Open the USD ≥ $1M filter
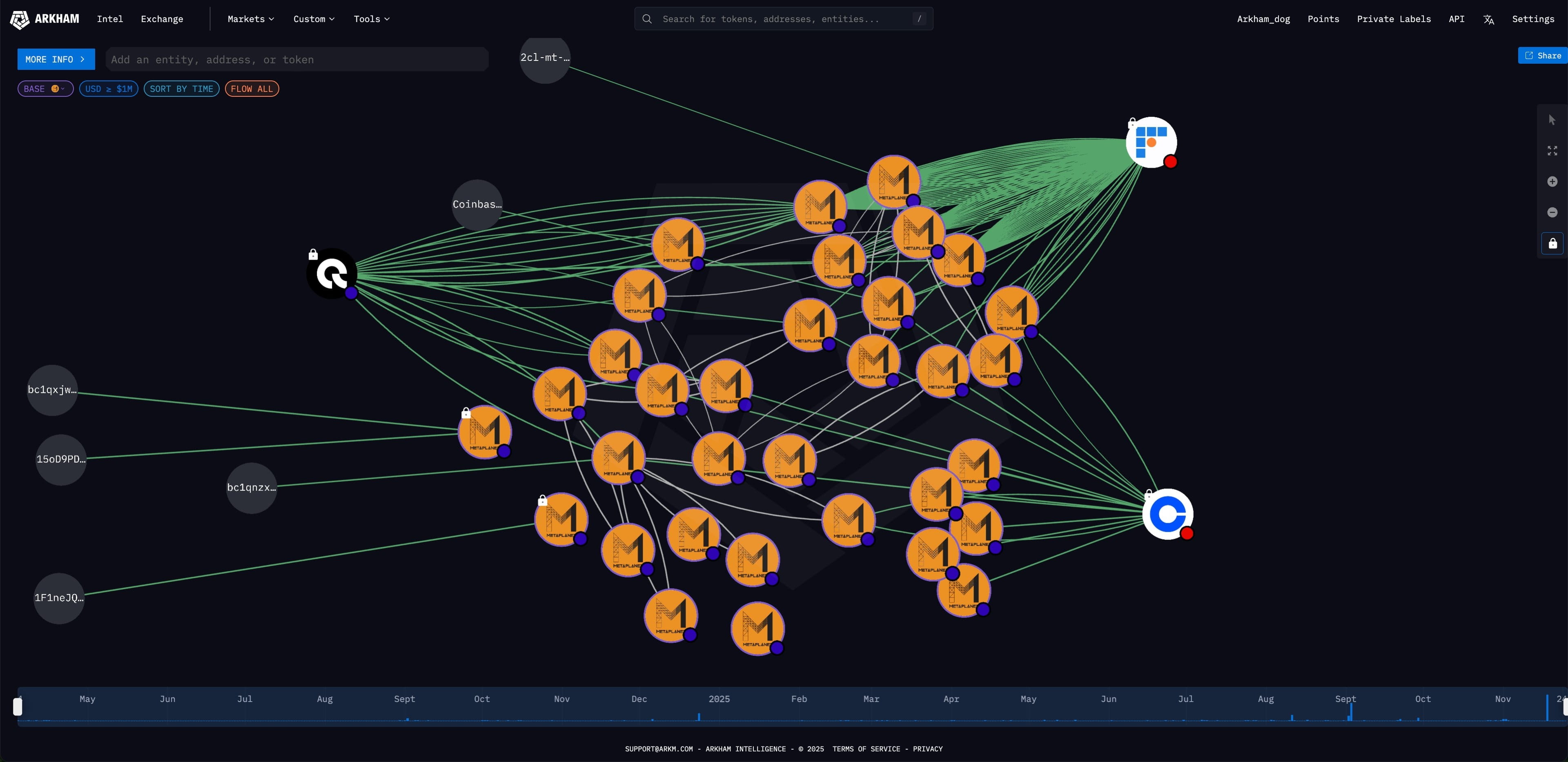This screenshot has width=1568, height=762. pos(109,89)
